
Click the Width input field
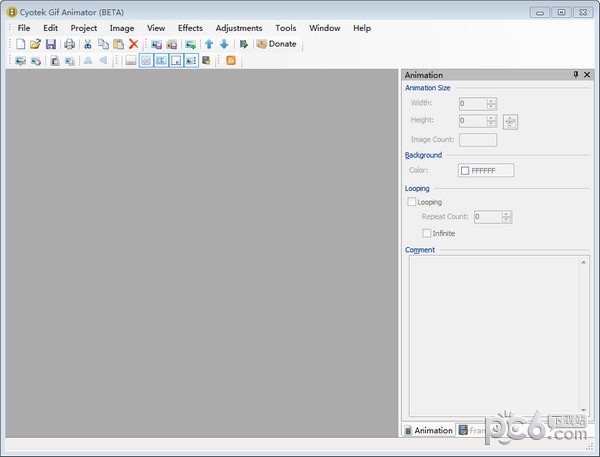point(473,104)
